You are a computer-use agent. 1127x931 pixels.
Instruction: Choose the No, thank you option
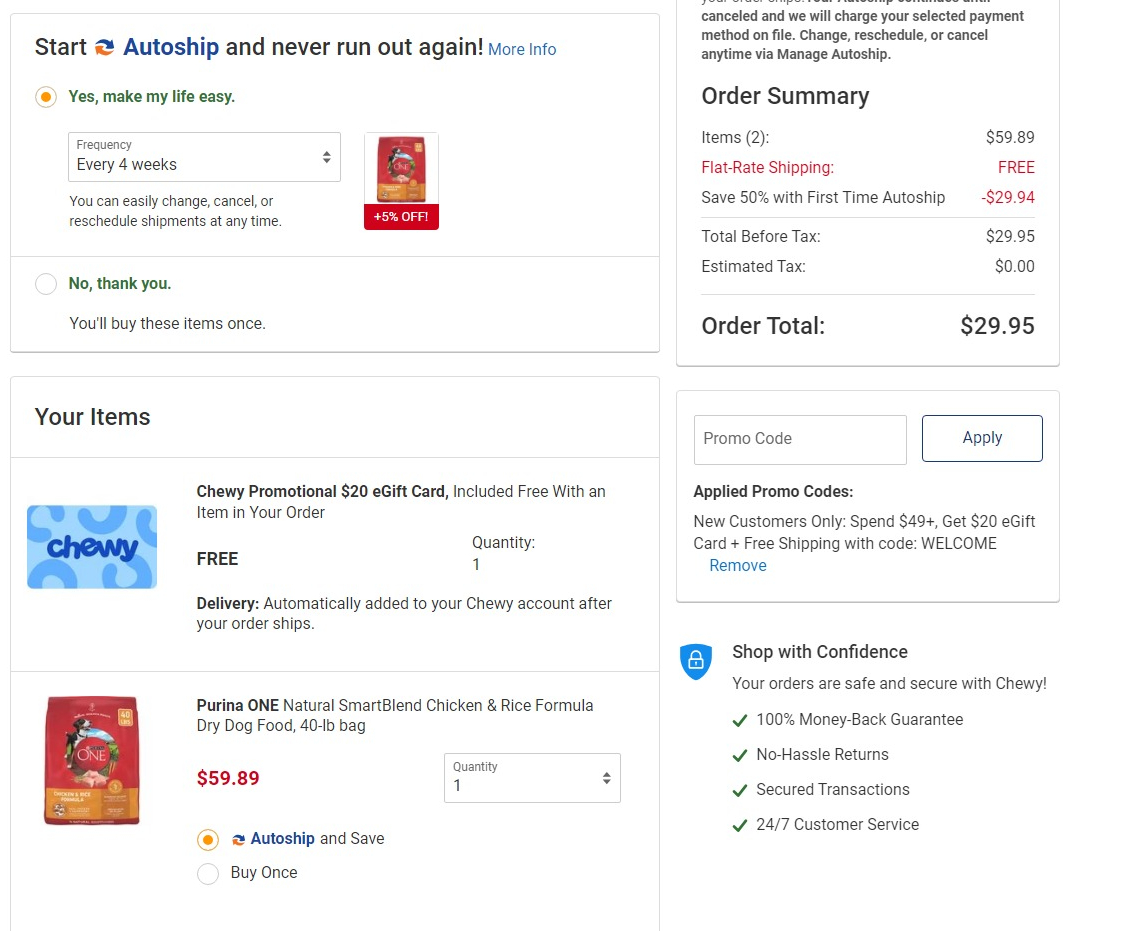[45, 284]
